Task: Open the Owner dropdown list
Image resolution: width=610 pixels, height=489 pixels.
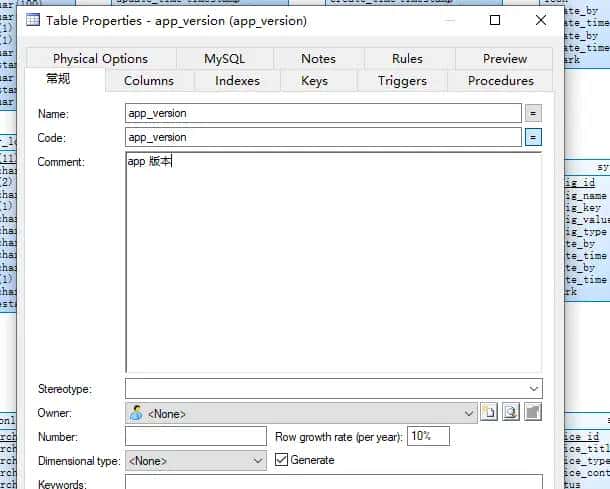Action: (469, 413)
